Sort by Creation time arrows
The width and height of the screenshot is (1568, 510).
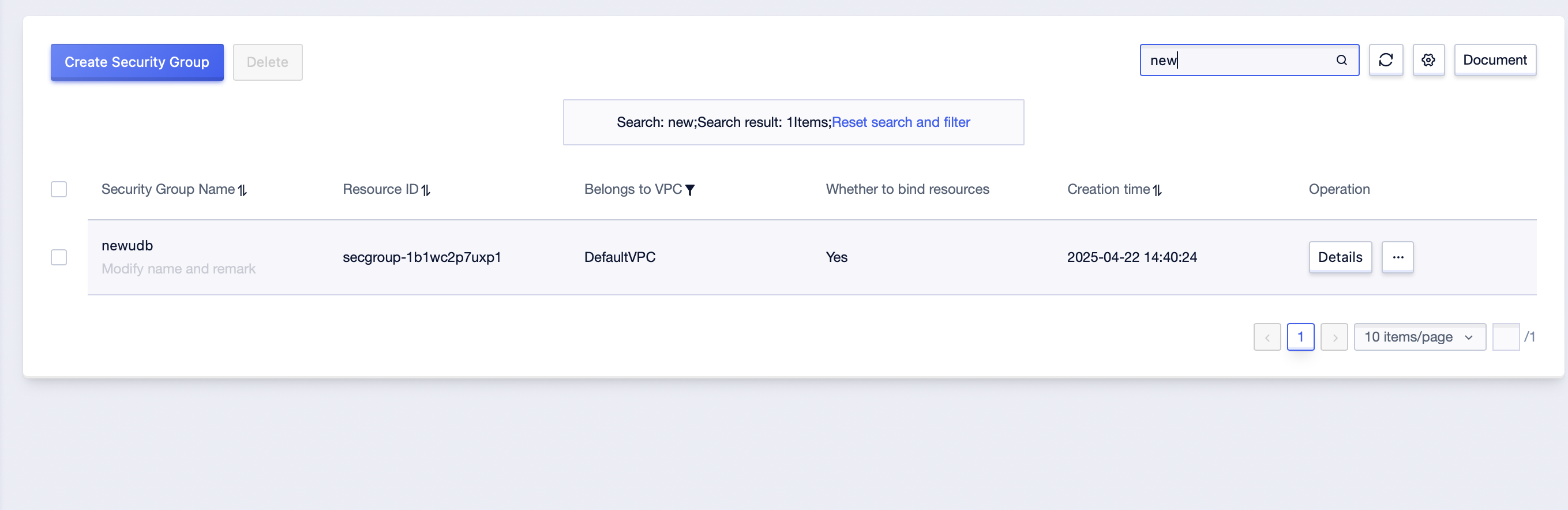click(1157, 190)
